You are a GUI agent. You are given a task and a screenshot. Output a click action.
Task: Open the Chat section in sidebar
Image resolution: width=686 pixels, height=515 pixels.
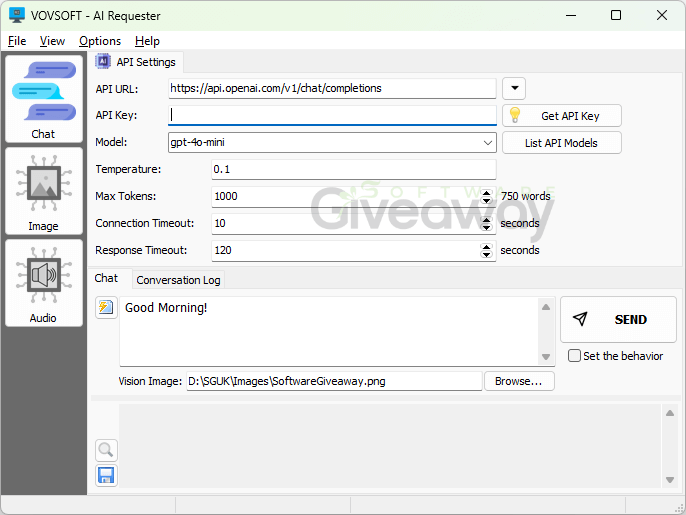(x=44, y=99)
